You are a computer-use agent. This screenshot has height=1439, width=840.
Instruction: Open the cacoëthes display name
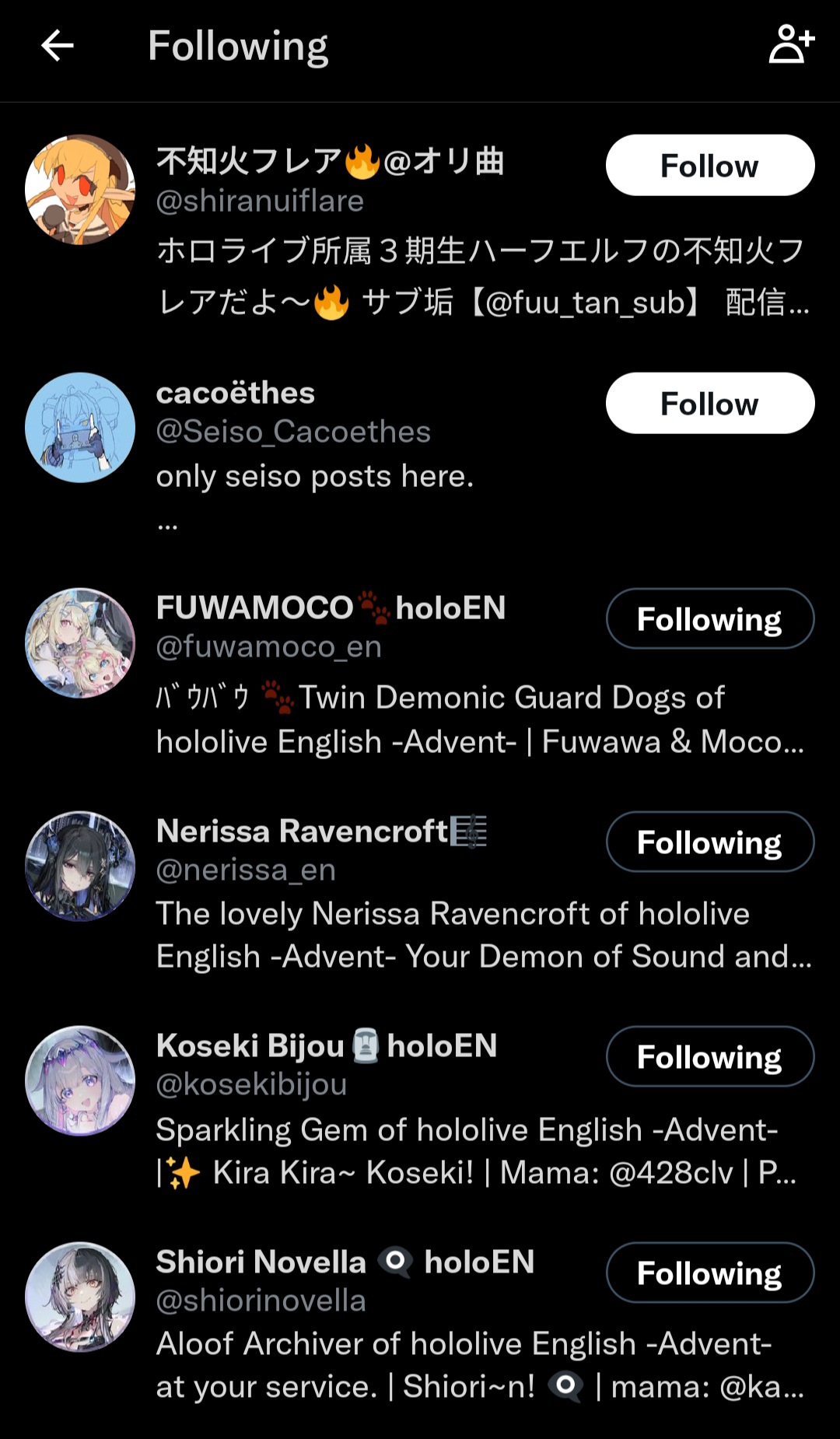236,393
